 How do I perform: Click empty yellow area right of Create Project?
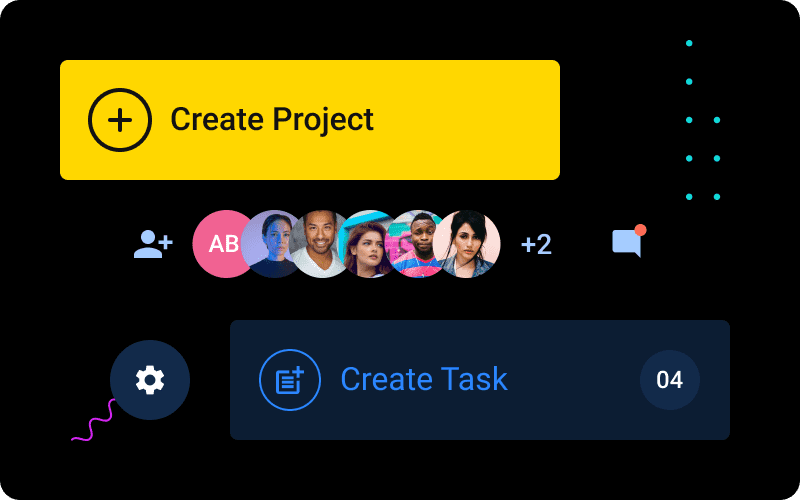point(470,120)
